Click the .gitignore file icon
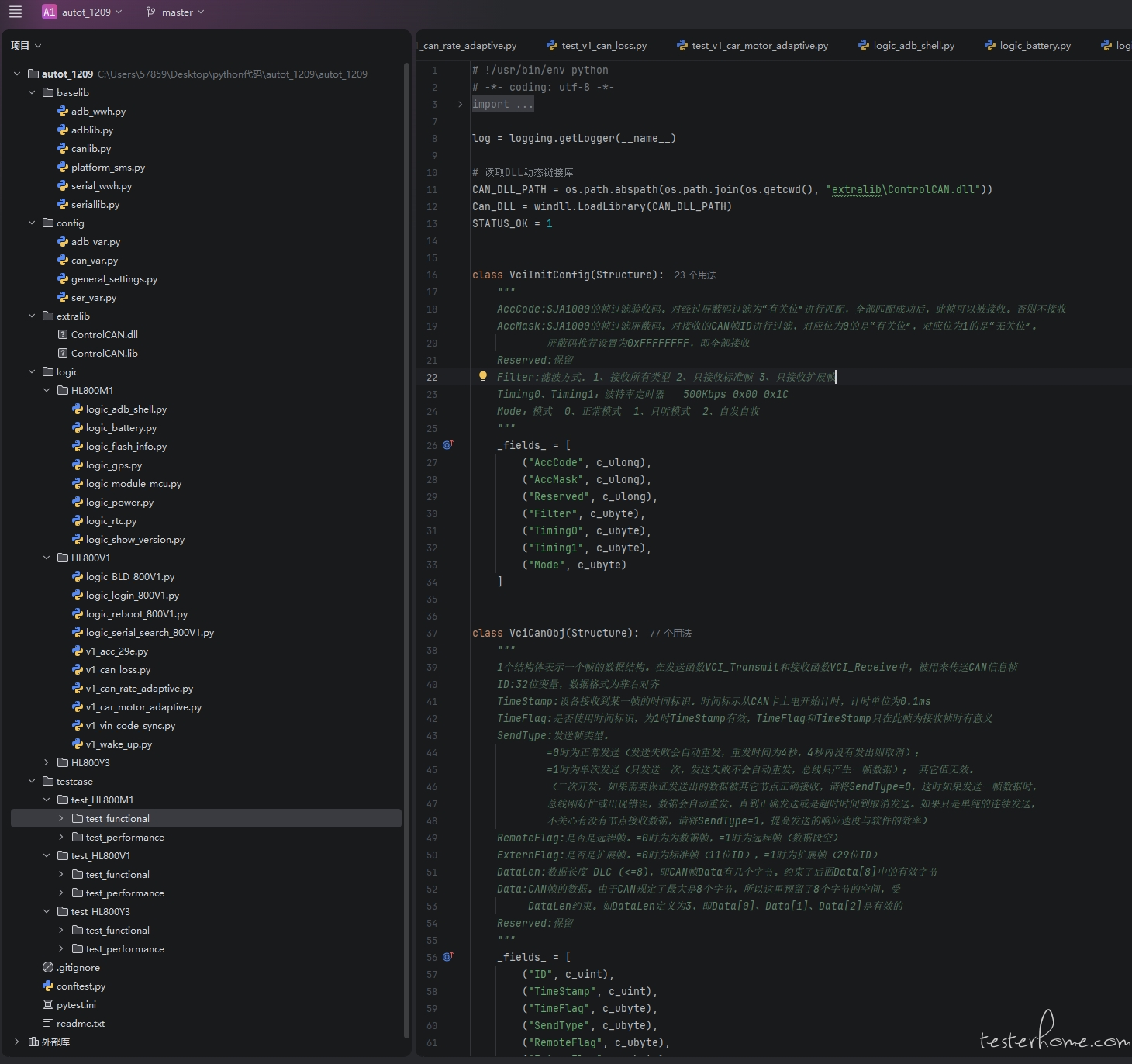 [x=48, y=967]
